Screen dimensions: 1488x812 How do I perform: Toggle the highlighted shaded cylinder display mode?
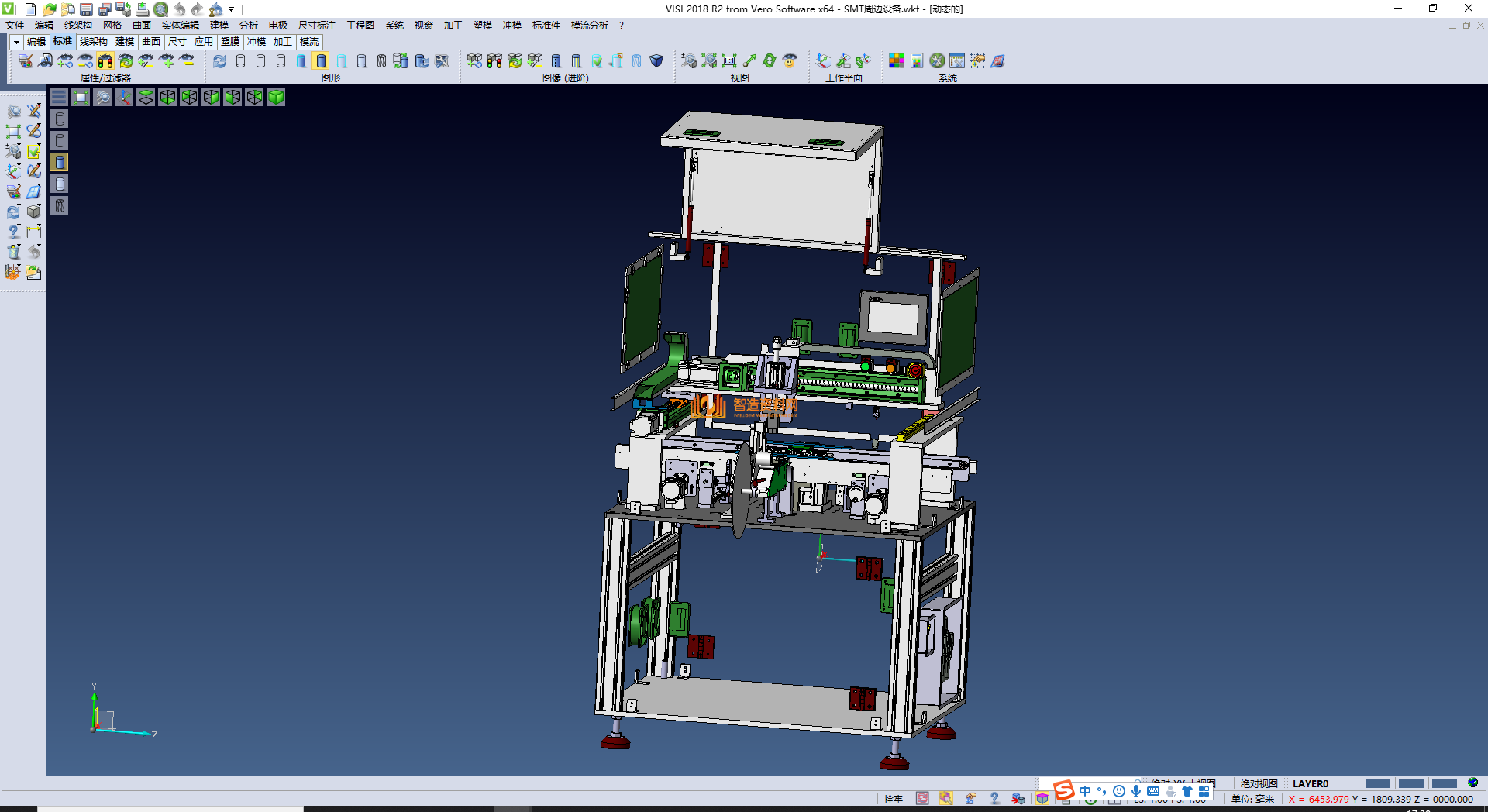321,60
